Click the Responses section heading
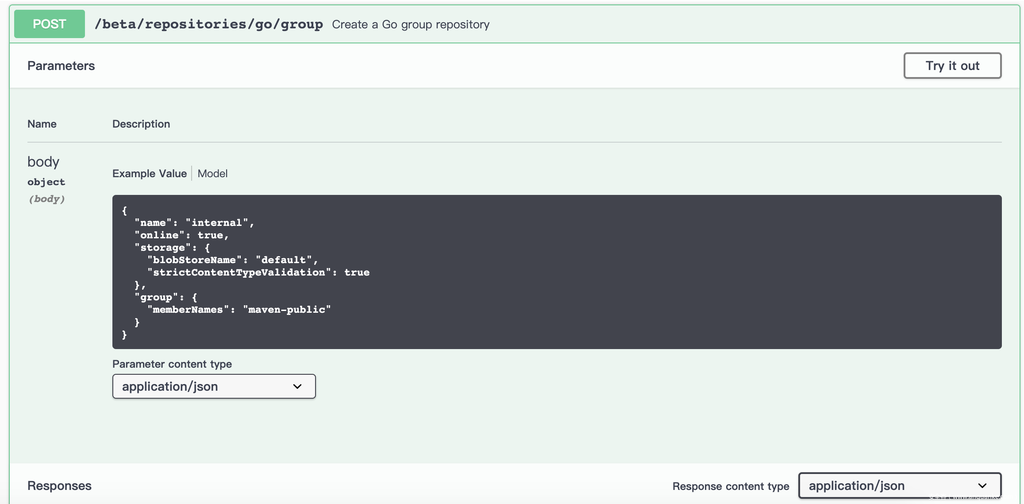 tap(59, 486)
